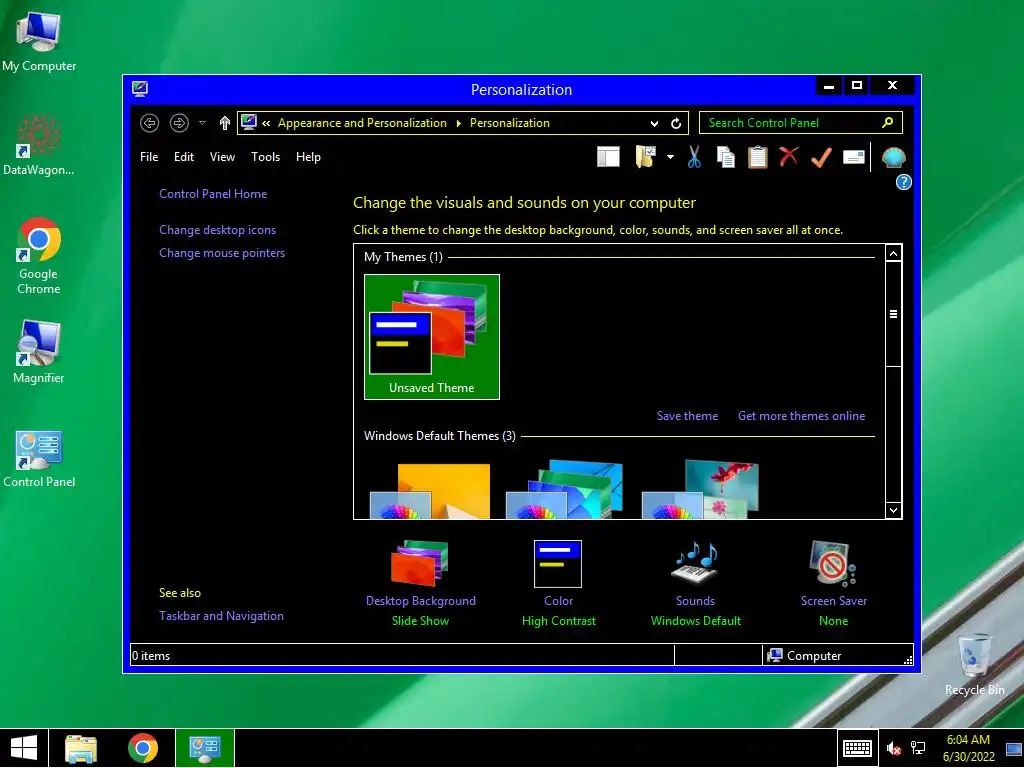Click the Back navigation arrow

point(150,123)
